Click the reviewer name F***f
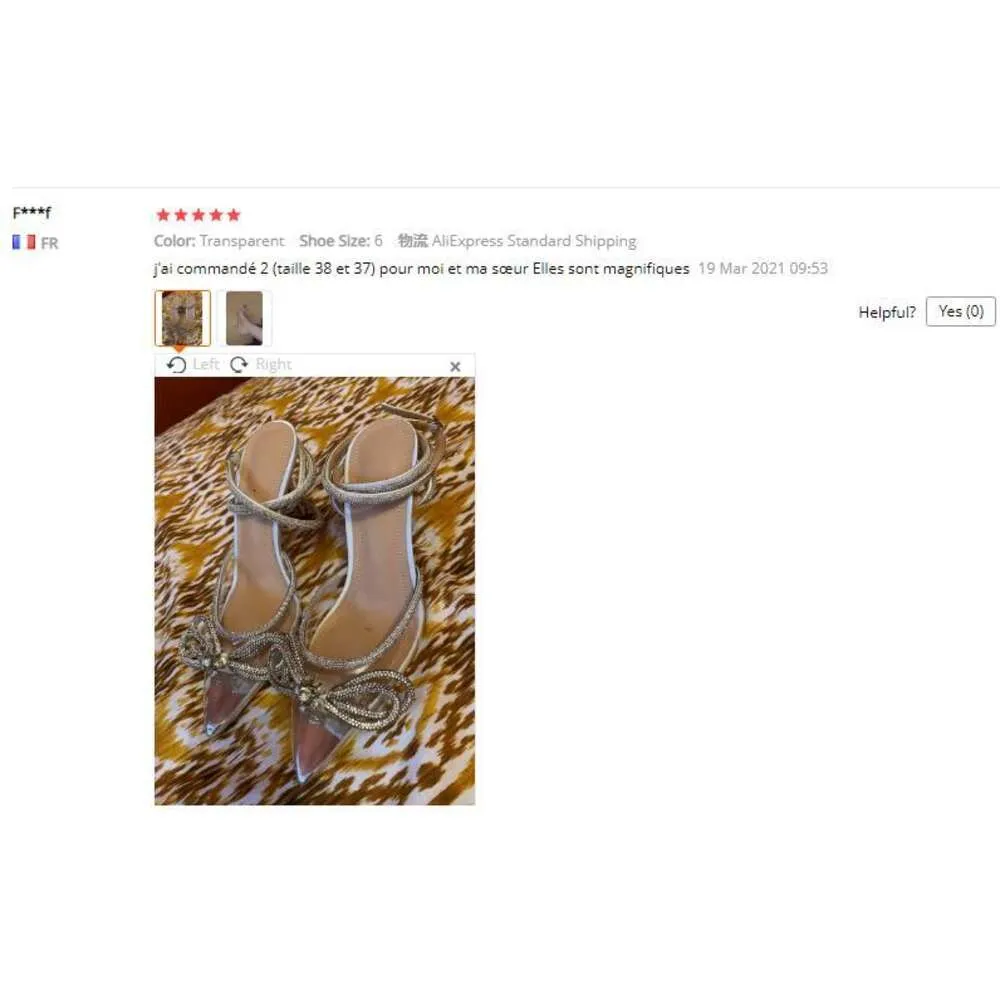 click(32, 212)
